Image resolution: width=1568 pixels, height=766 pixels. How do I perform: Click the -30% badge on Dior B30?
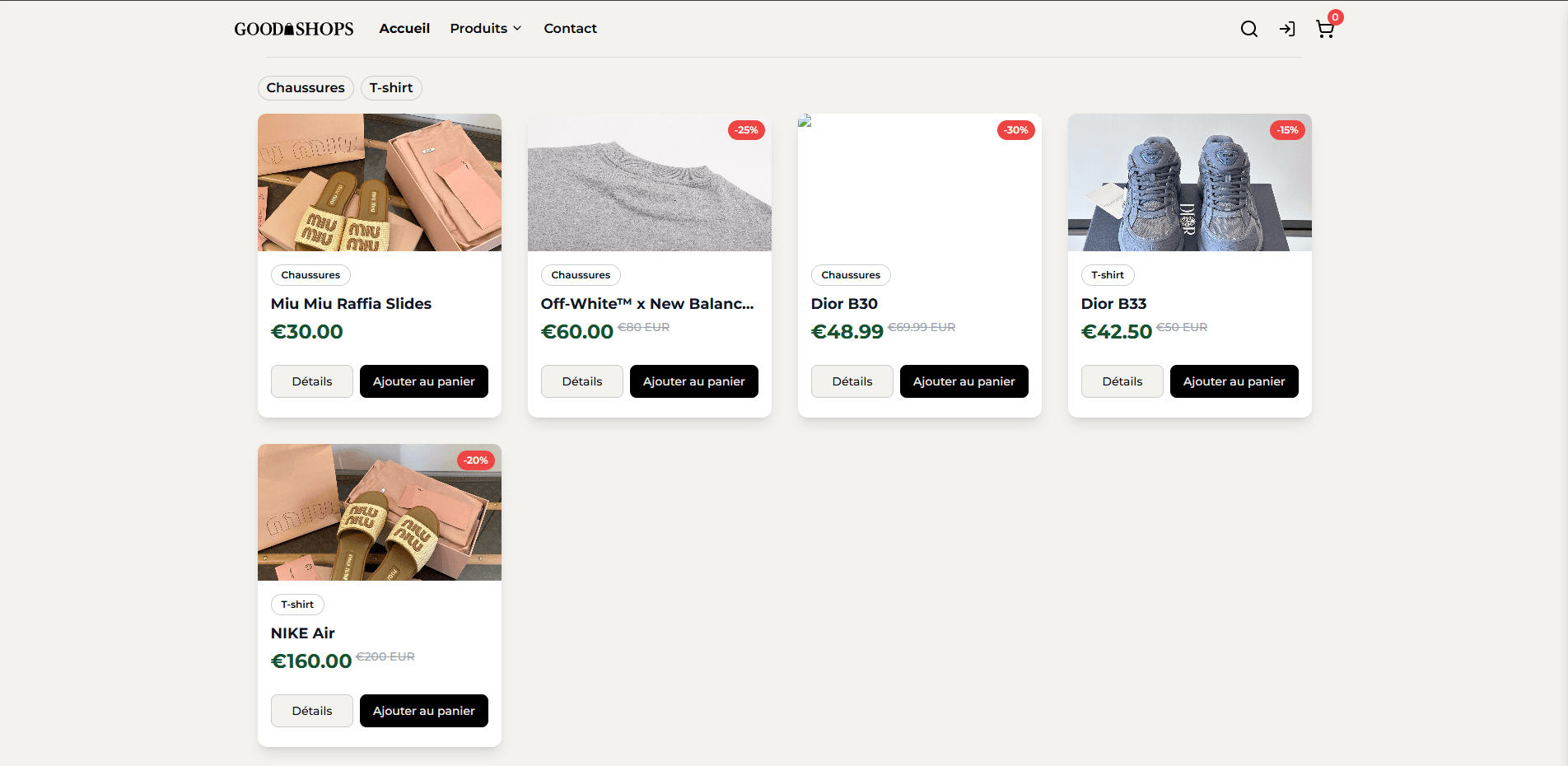pyautogui.click(x=1015, y=129)
